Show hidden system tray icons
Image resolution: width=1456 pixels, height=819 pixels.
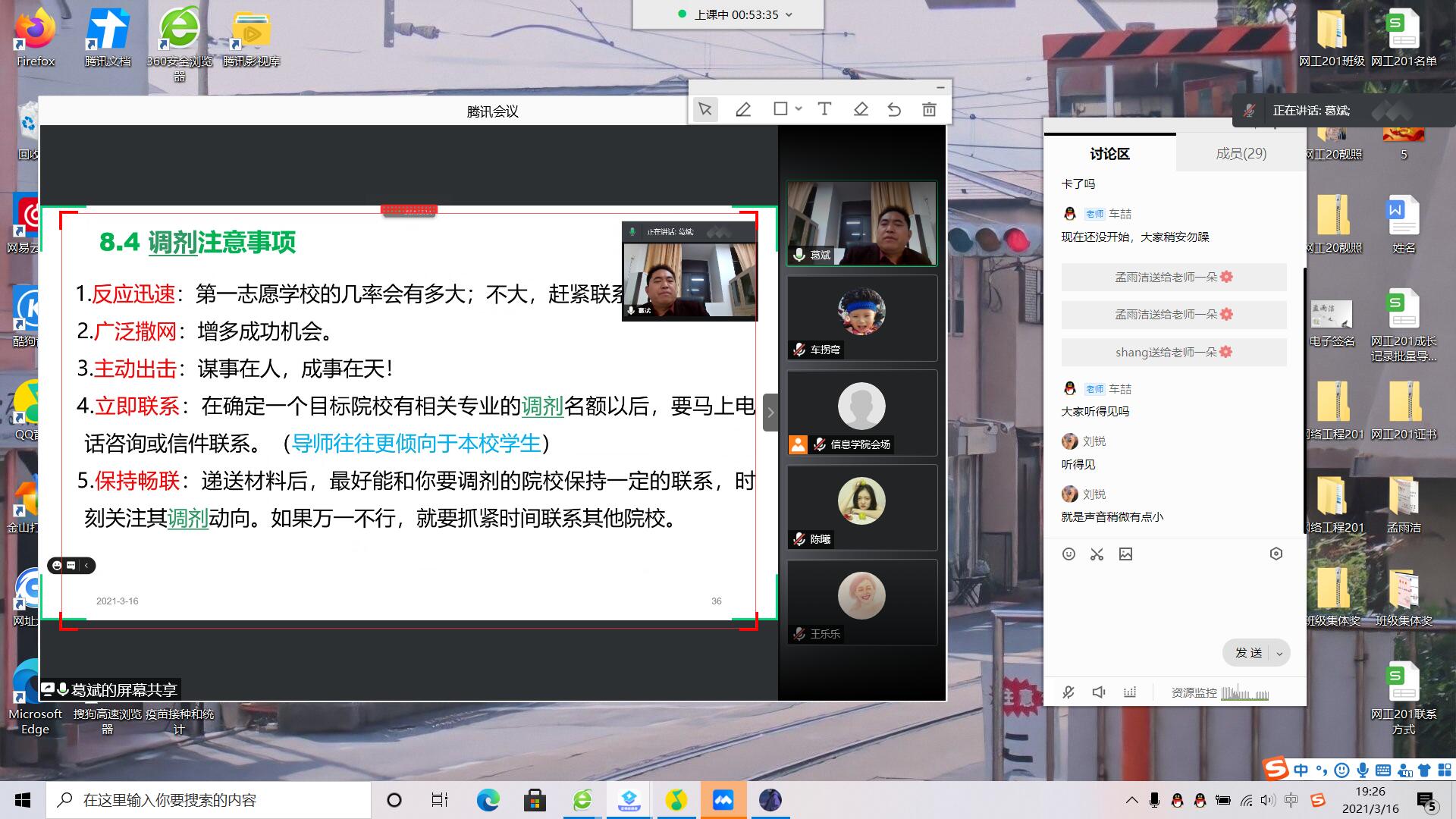point(1132,800)
